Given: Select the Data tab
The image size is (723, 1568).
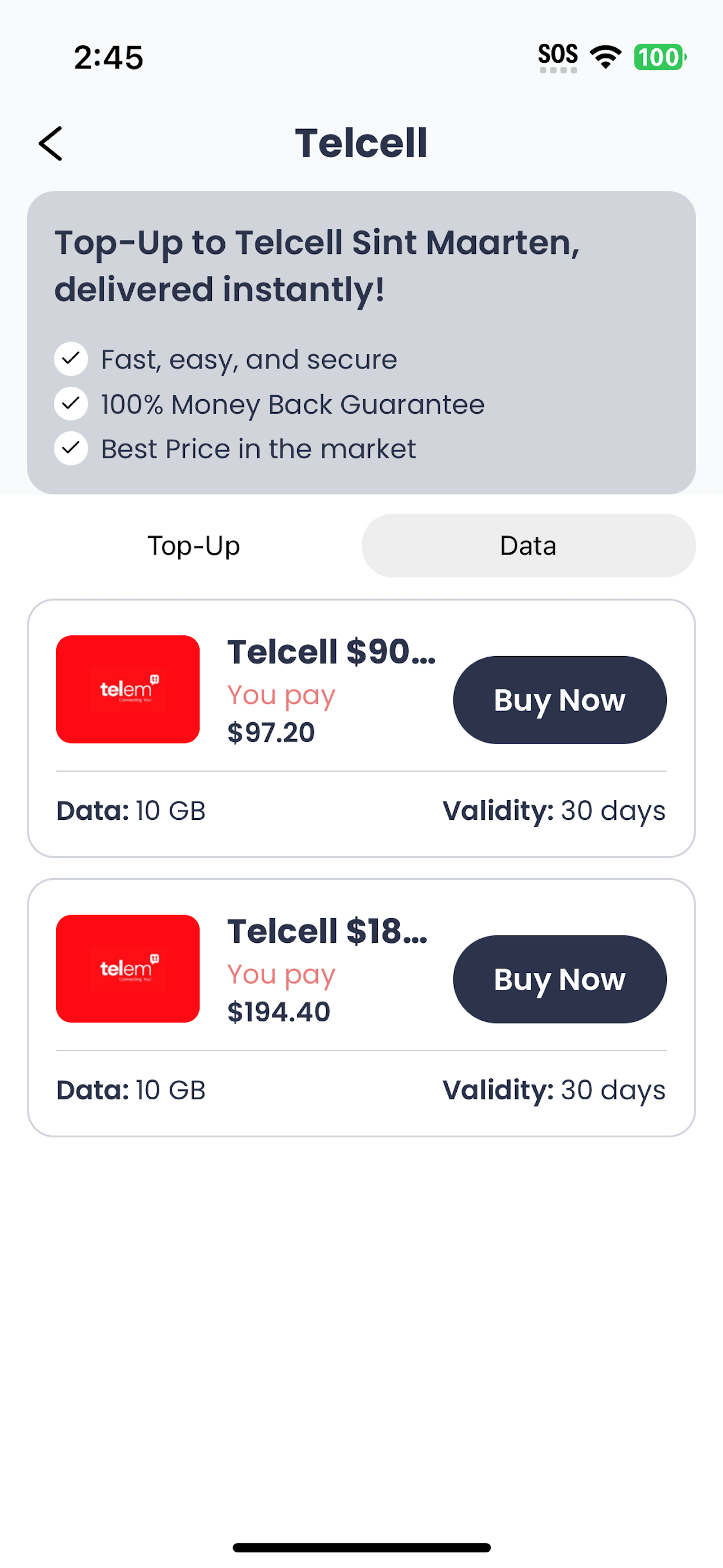Looking at the screenshot, I should pyautogui.click(x=529, y=546).
